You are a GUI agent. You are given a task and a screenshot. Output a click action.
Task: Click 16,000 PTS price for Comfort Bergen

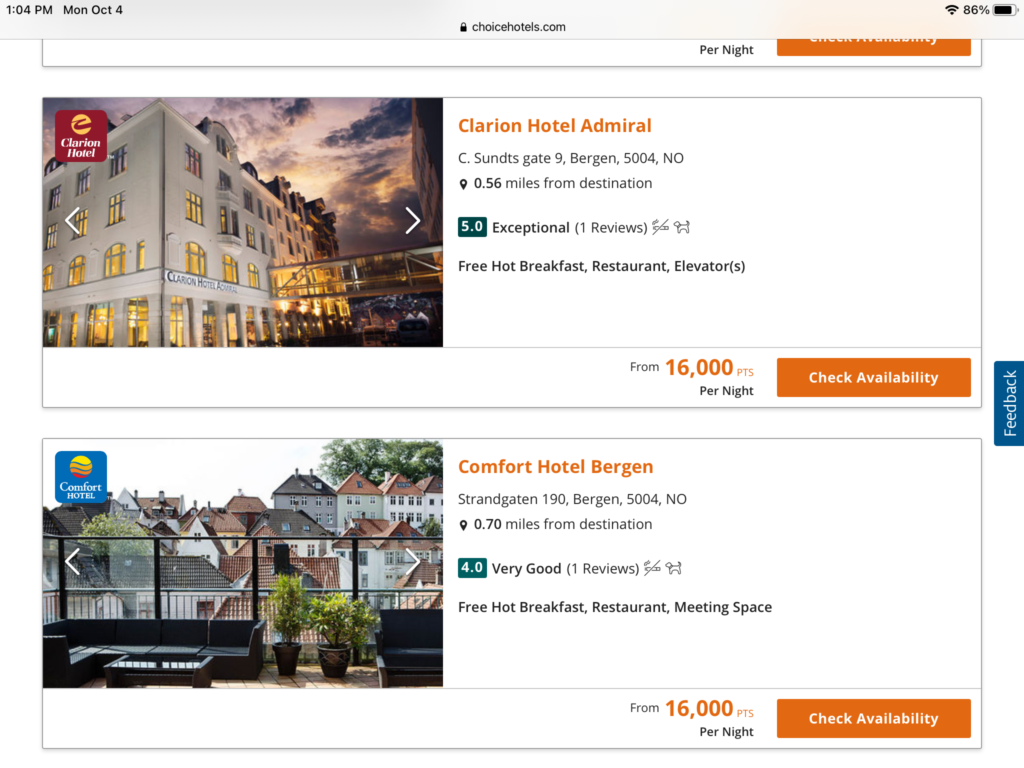tap(709, 709)
